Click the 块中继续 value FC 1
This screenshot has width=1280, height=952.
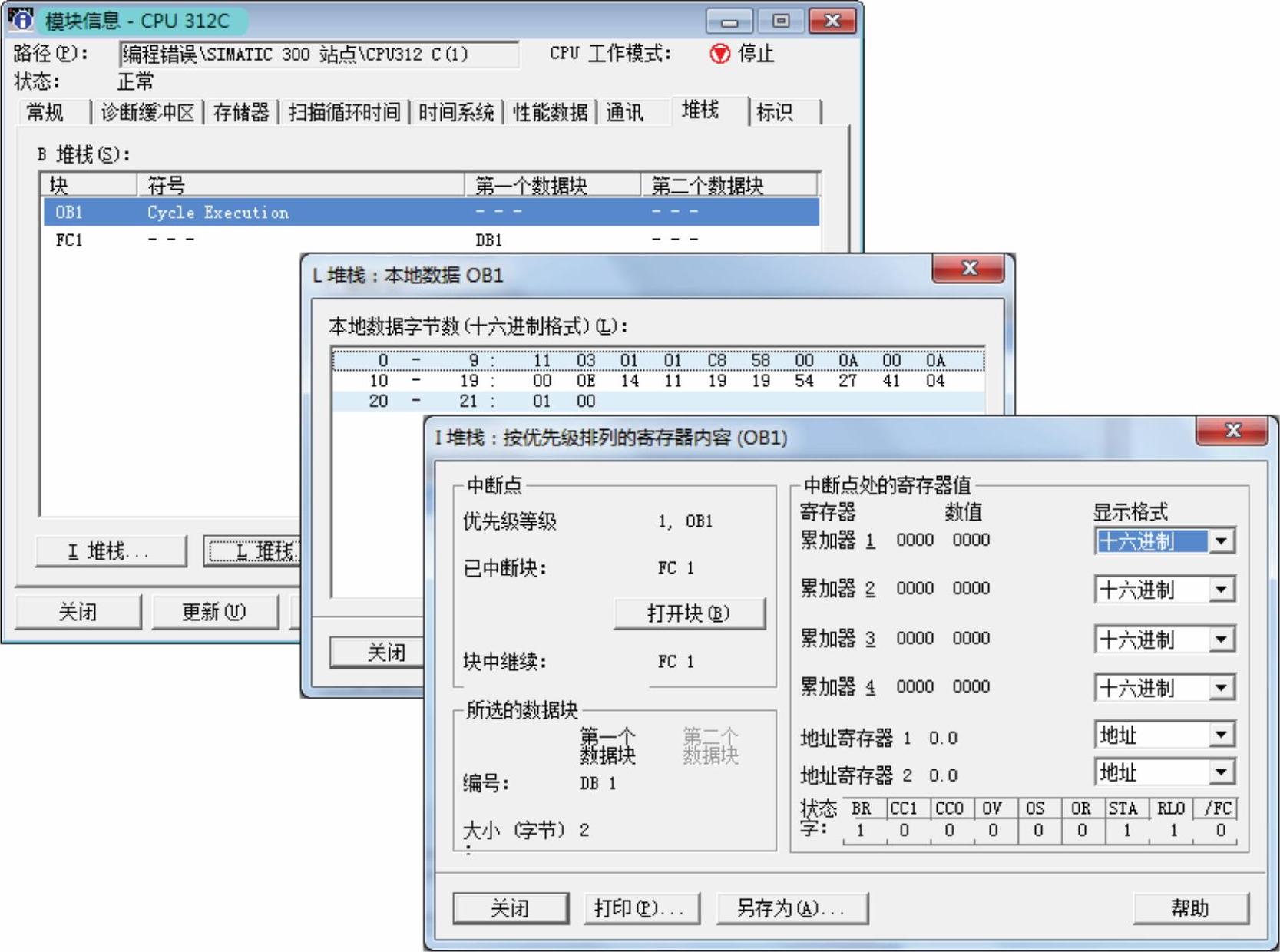click(x=676, y=662)
